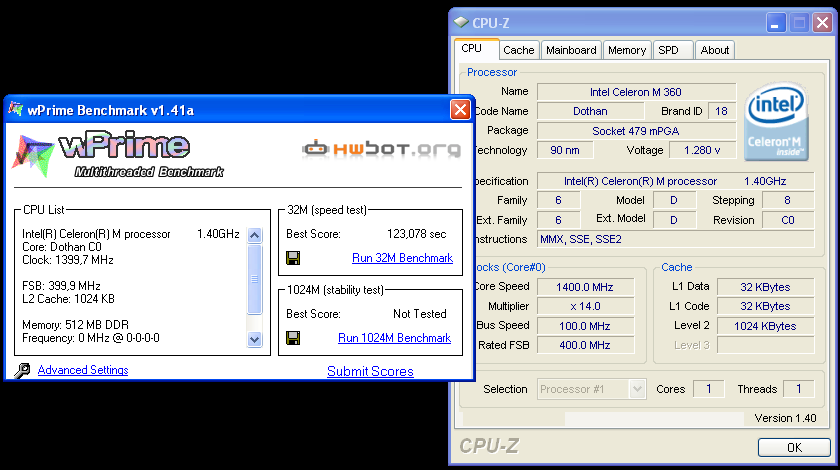Image resolution: width=840 pixels, height=470 pixels.
Task: Run the 32M Benchmark
Action: [402, 258]
